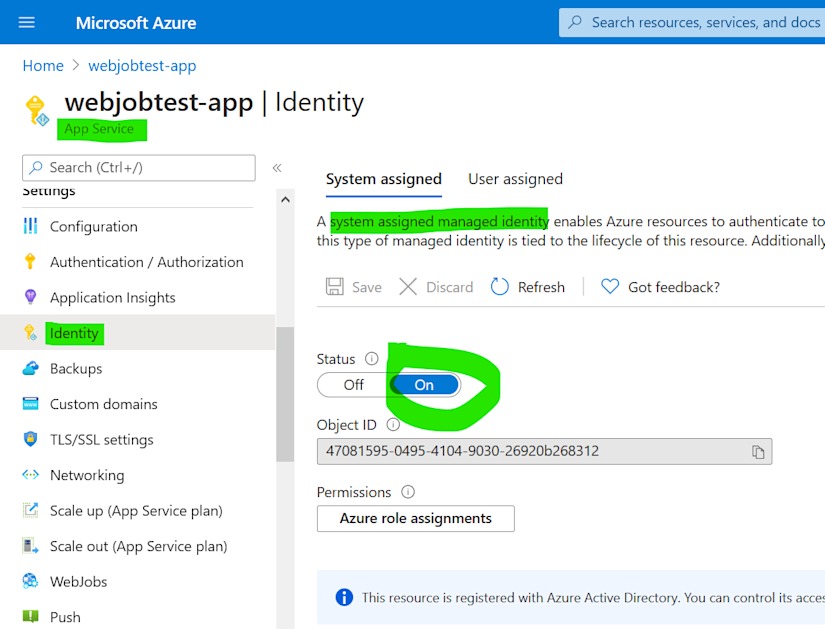825x629 pixels.
Task: Click the Save floppy disk icon
Action: (335, 287)
